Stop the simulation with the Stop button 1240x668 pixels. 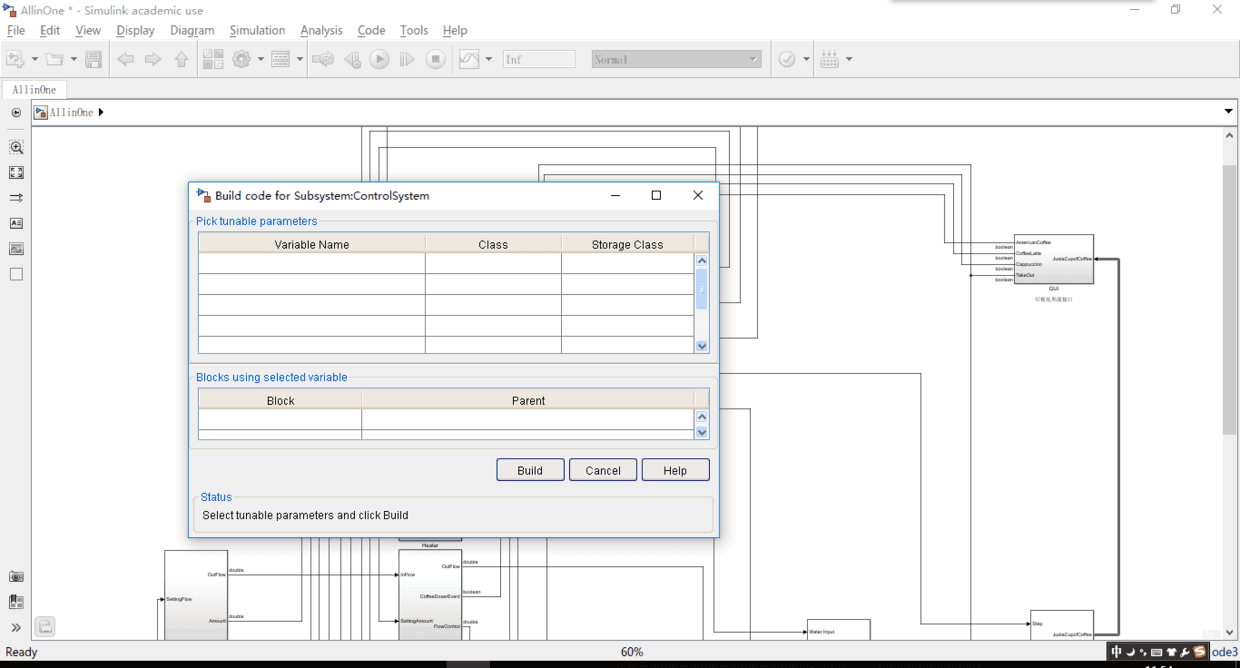[x=435, y=60]
